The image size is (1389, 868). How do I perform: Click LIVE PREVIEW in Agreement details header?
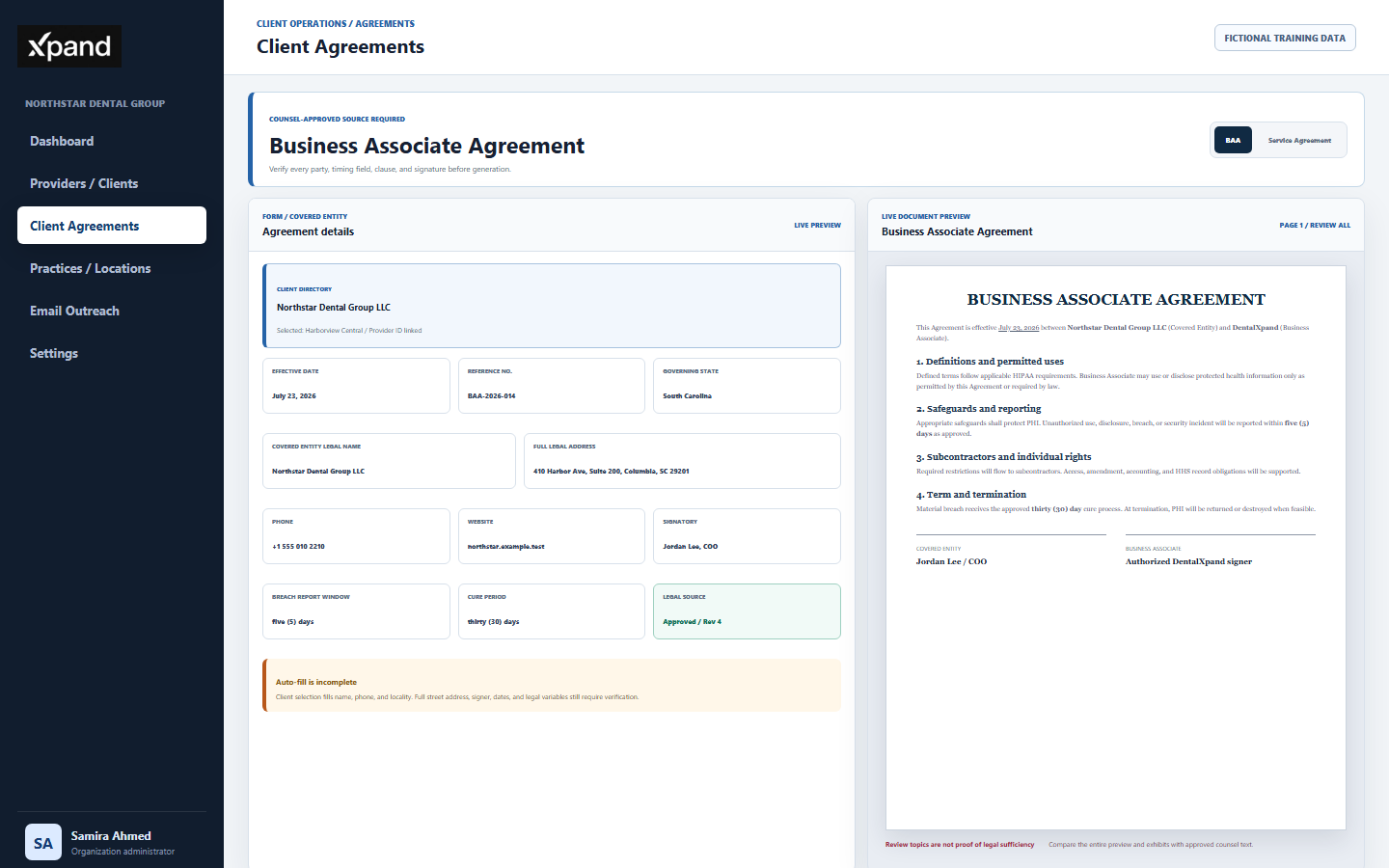[817, 225]
